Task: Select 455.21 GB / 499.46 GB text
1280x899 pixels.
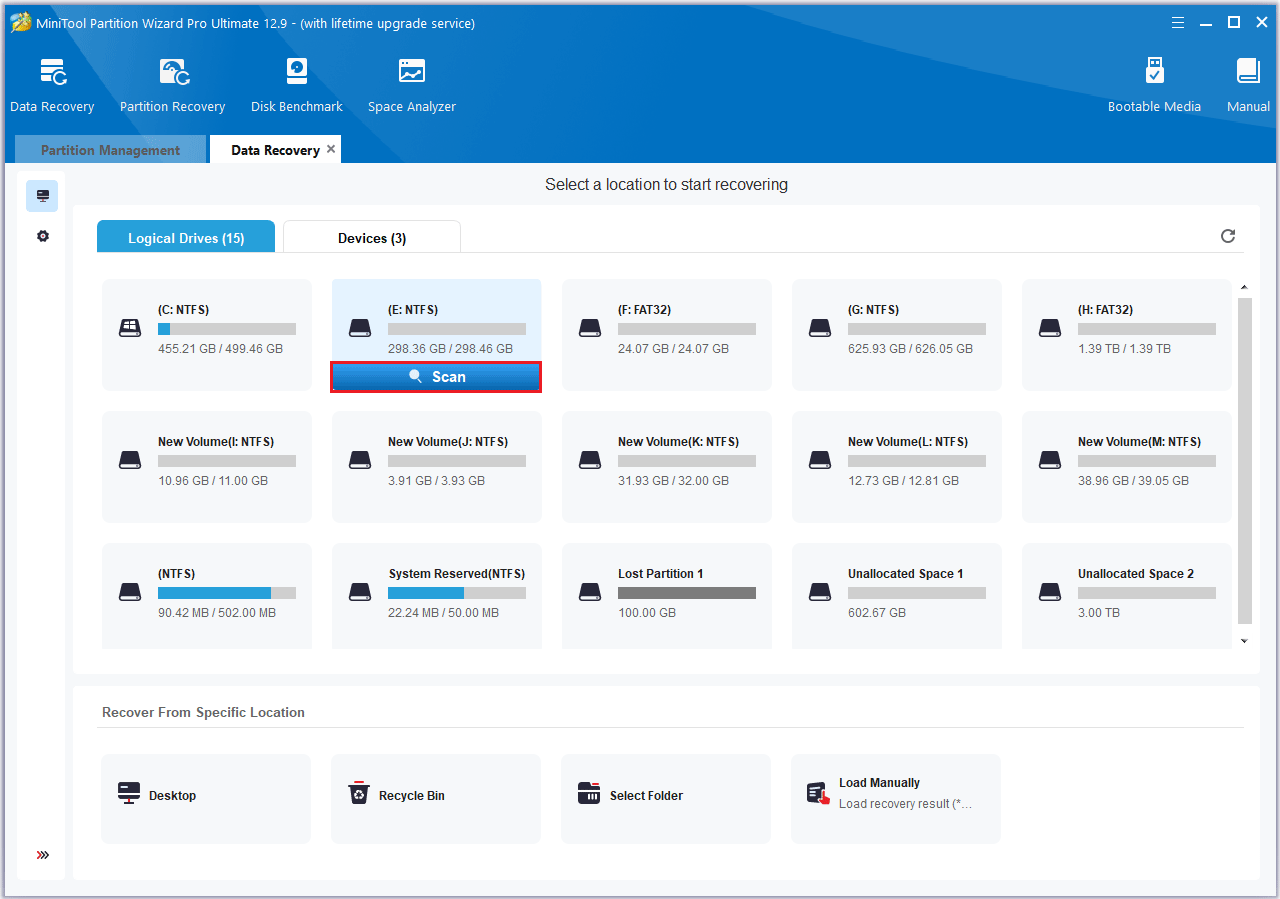Action: (220, 349)
